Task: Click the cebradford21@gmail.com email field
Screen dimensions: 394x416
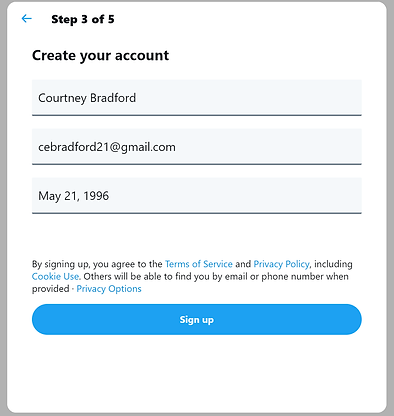Action: [197, 147]
